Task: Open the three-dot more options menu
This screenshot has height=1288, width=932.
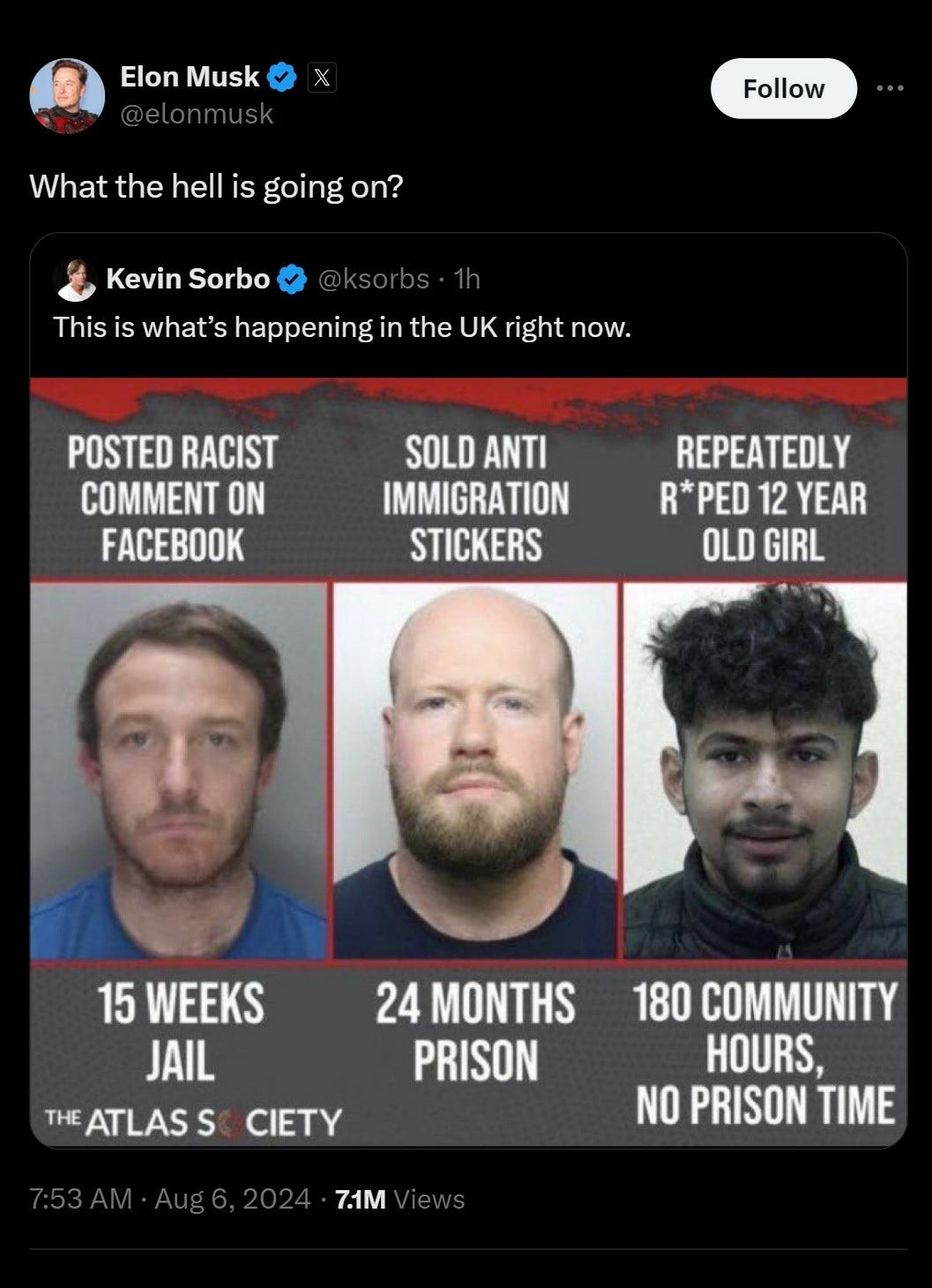Action: pos(890,88)
